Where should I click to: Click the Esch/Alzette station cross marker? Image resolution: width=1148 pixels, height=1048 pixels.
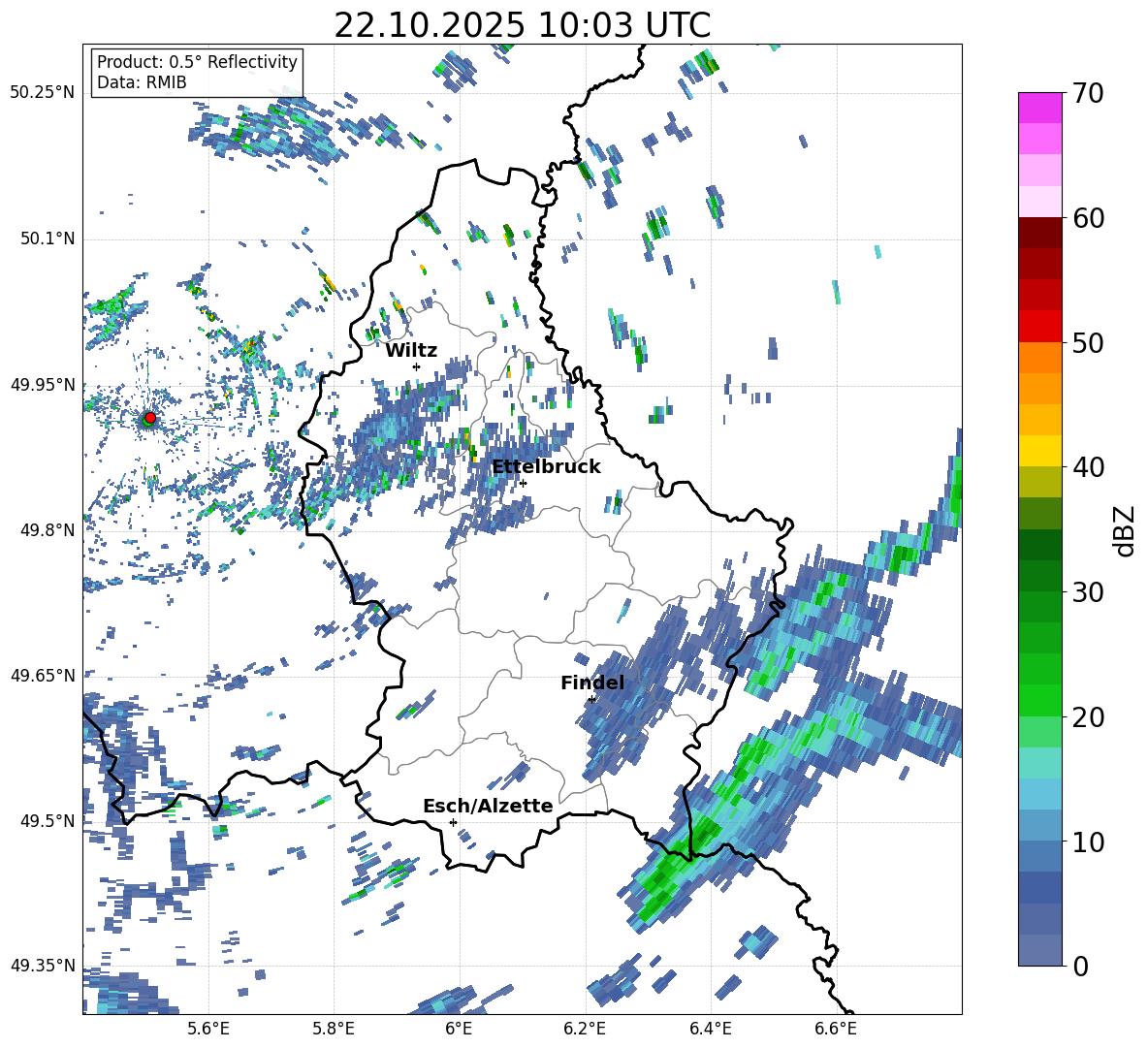(x=453, y=822)
